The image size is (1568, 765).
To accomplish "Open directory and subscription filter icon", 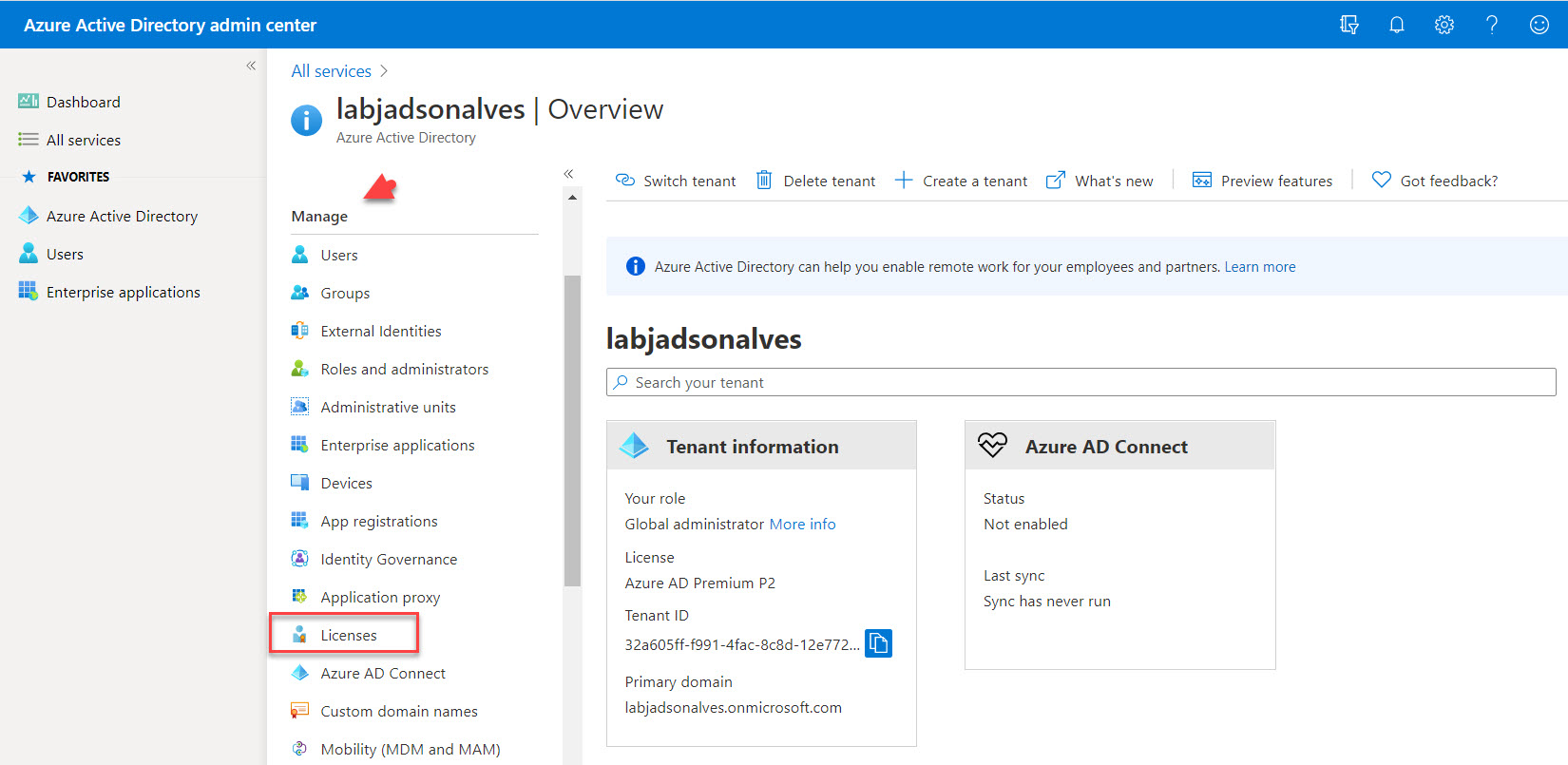I will point(1348,25).
